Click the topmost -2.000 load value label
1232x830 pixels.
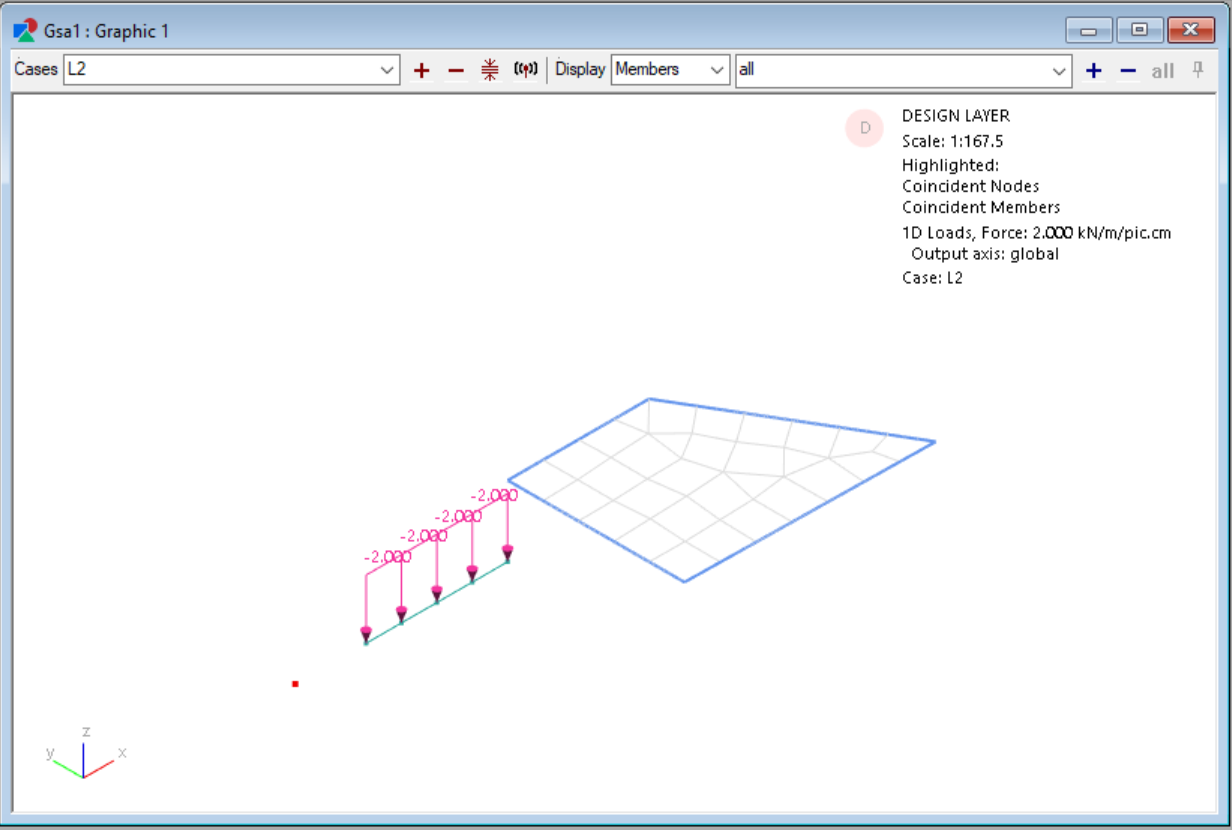point(494,495)
